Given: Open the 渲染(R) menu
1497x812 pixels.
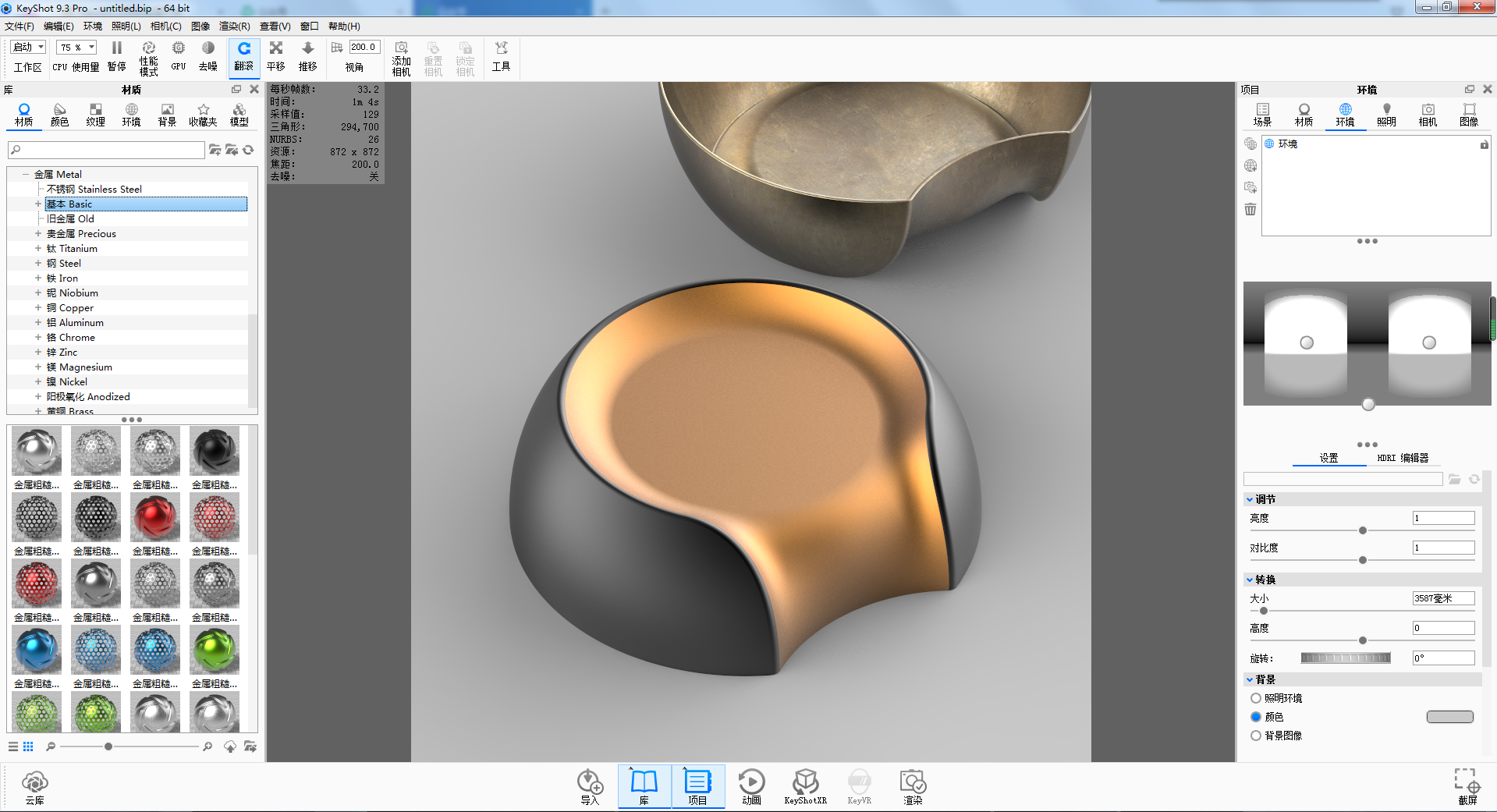Looking at the screenshot, I should [235, 27].
